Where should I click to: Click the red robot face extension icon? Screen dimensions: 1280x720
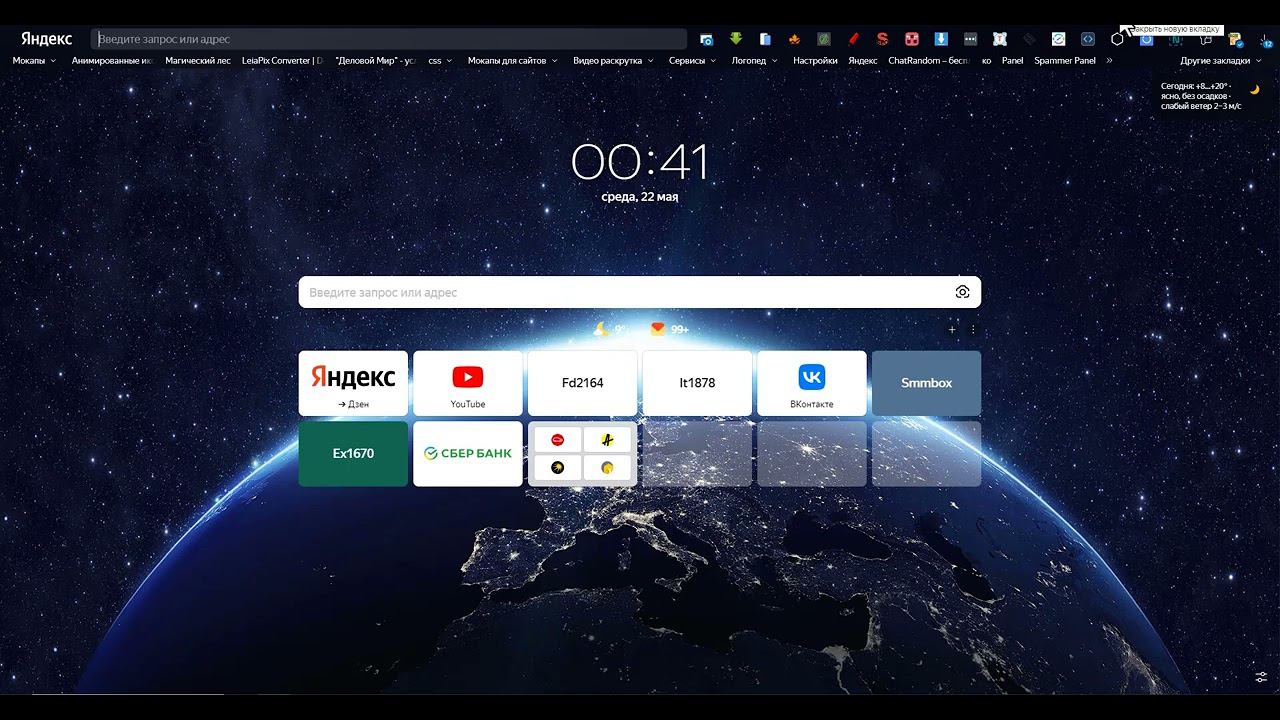(912, 39)
